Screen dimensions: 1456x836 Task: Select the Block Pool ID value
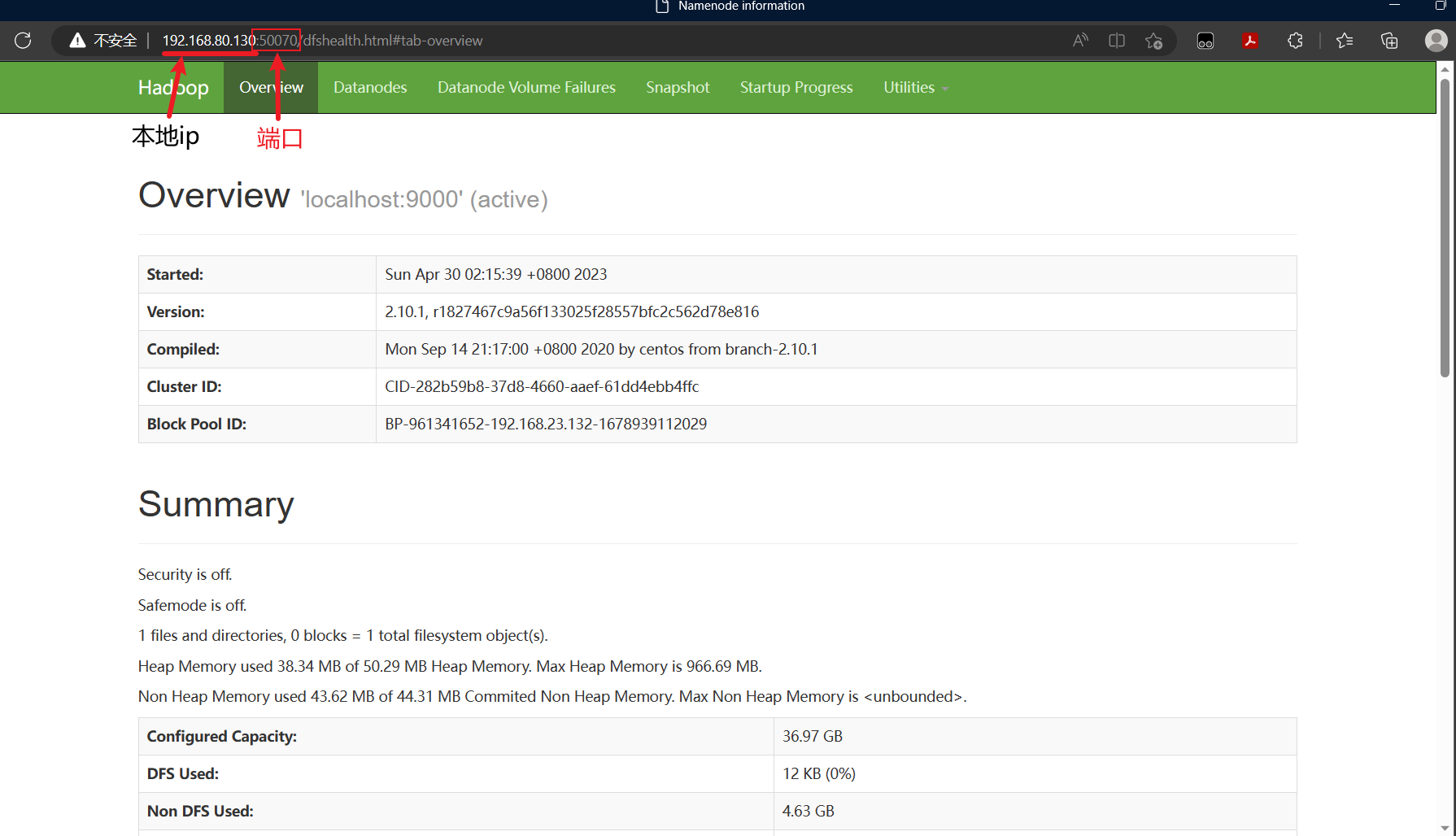pyautogui.click(x=546, y=424)
